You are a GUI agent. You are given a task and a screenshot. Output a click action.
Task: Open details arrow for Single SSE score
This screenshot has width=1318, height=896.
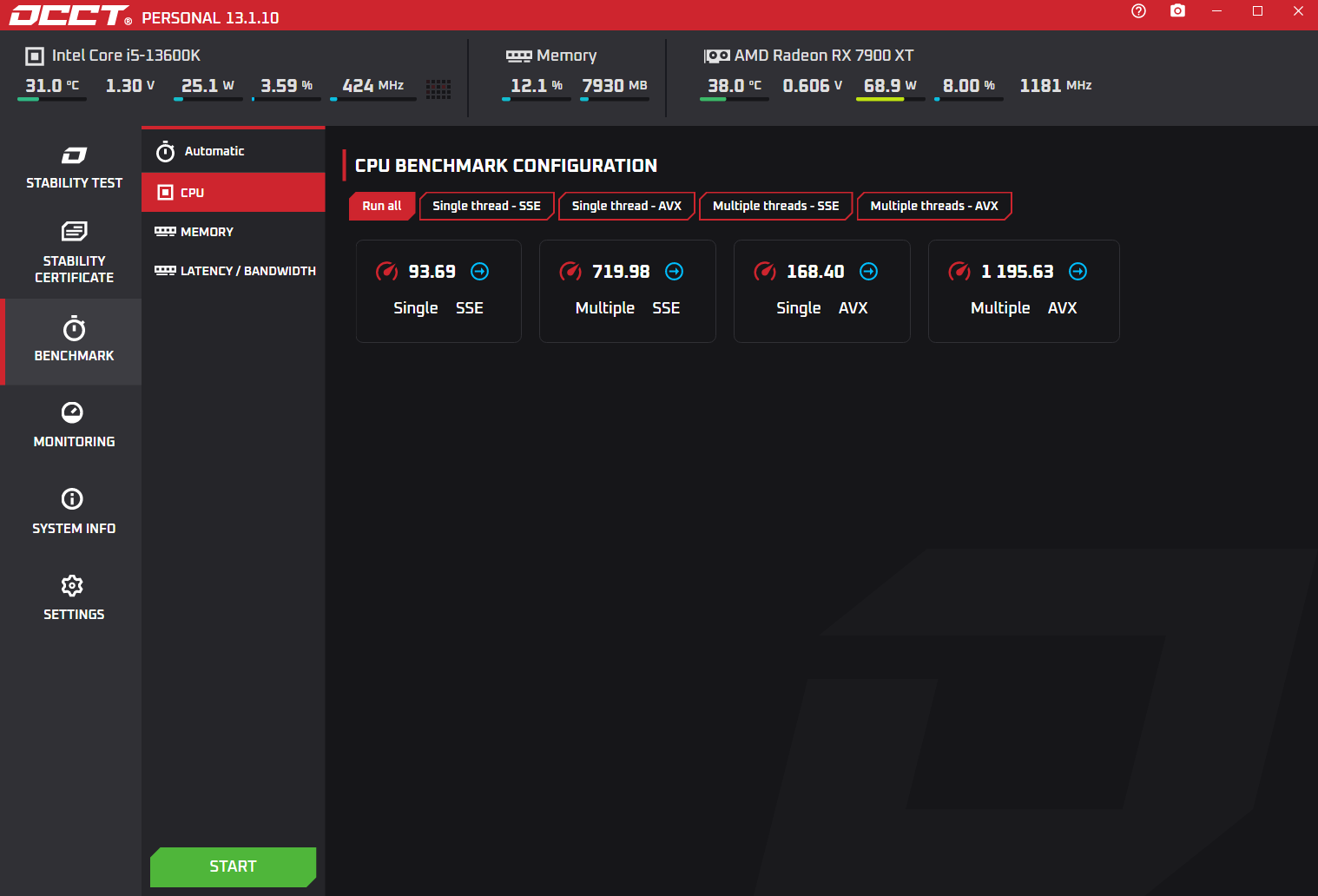[479, 272]
